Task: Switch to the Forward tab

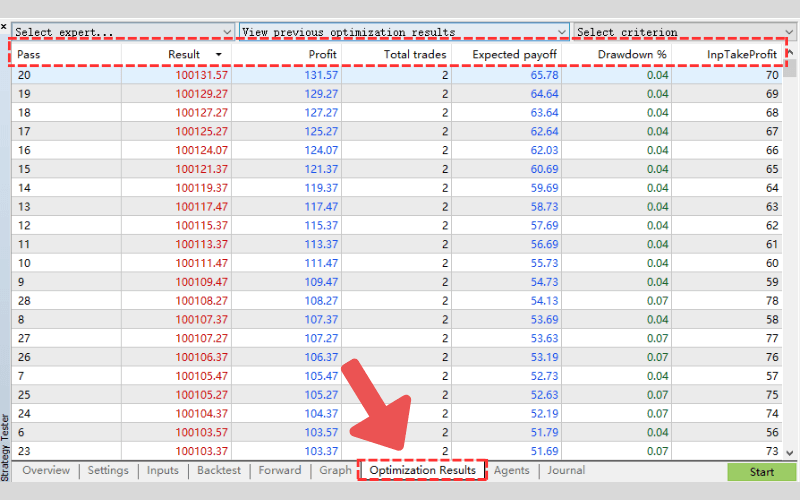Action: (279, 470)
